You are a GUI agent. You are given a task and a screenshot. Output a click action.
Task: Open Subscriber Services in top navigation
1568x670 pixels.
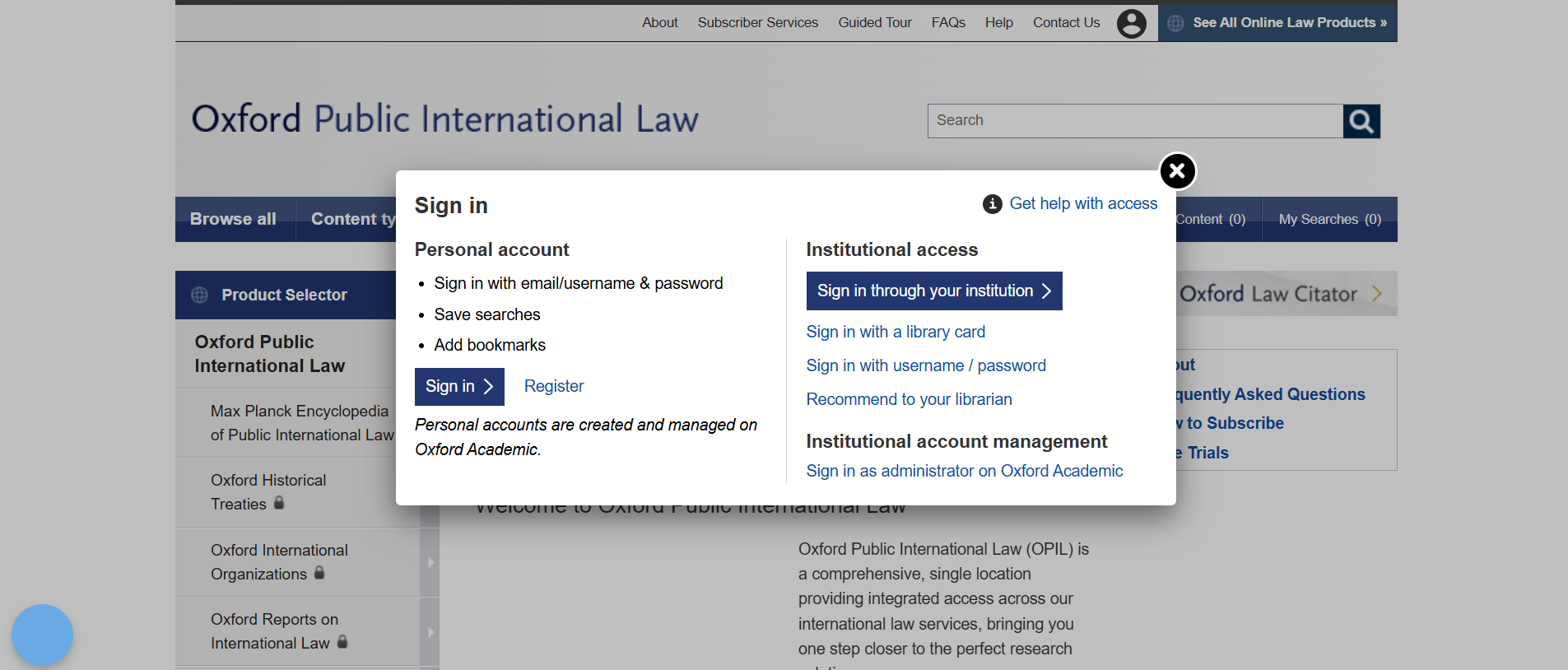point(757,23)
